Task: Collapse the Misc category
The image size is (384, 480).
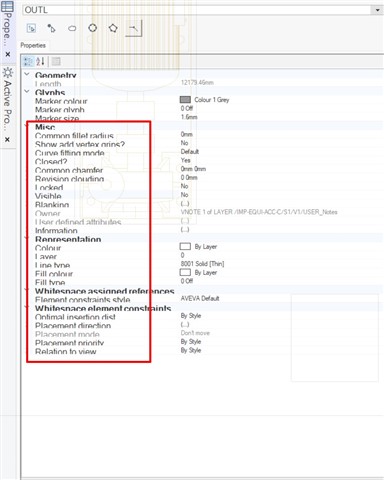Action: pyautogui.click(x=27, y=126)
